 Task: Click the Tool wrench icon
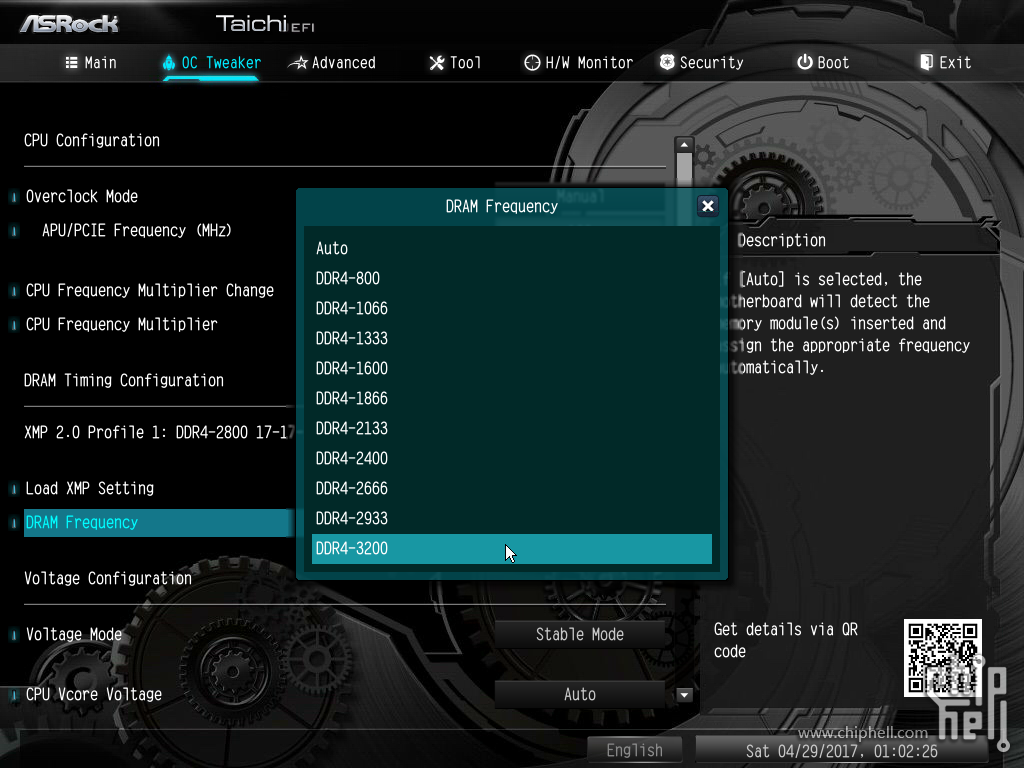click(437, 63)
